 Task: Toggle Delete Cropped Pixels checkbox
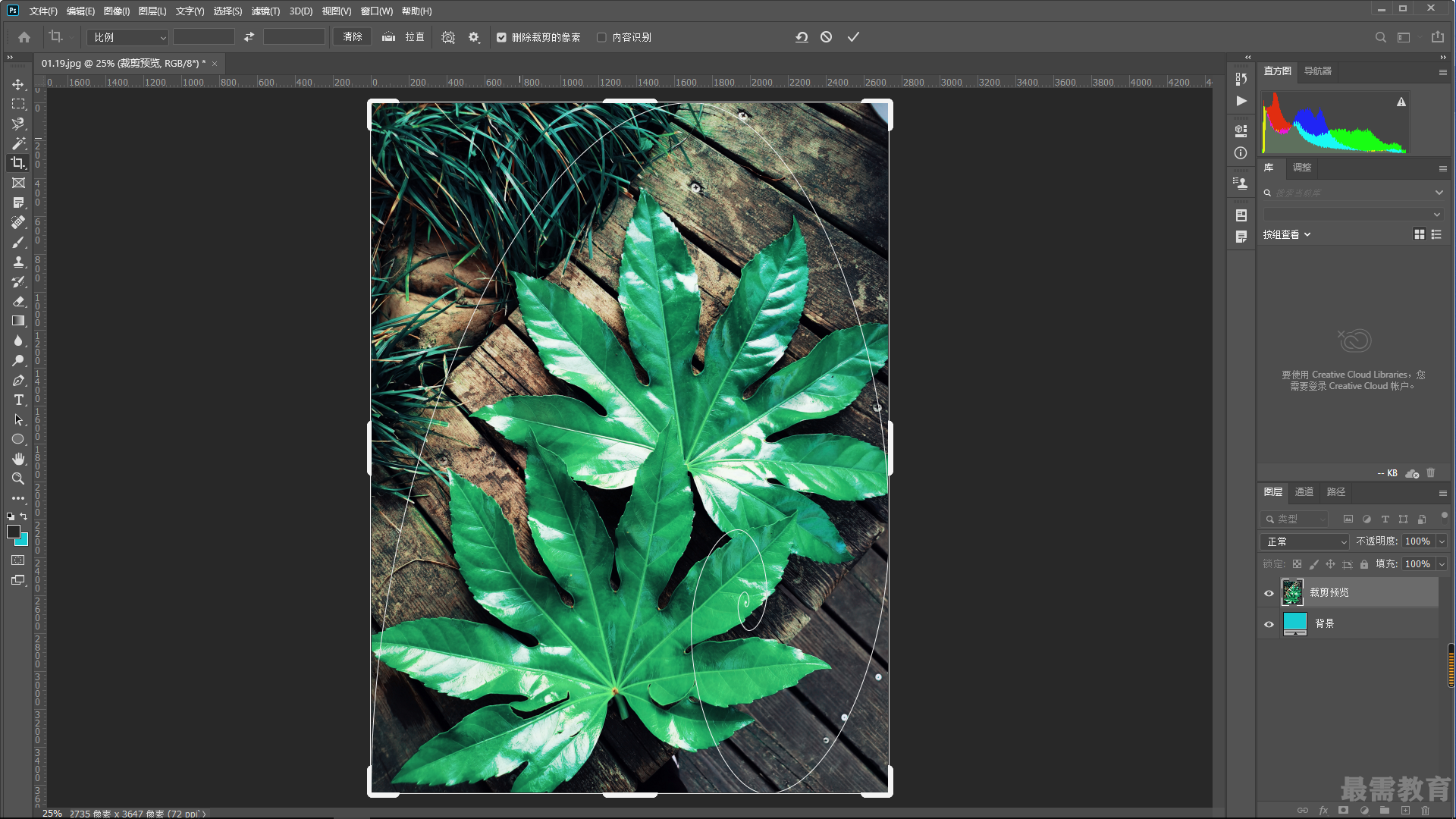coord(501,37)
